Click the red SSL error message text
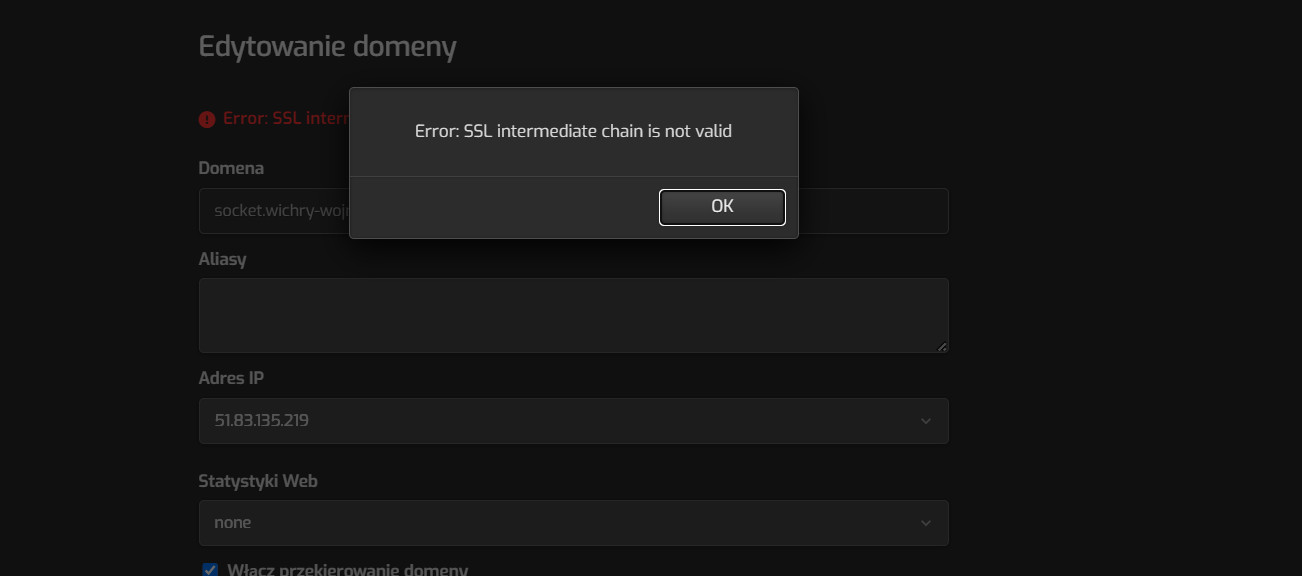This screenshot has width=1302, height=576. [x=285, y=118]
